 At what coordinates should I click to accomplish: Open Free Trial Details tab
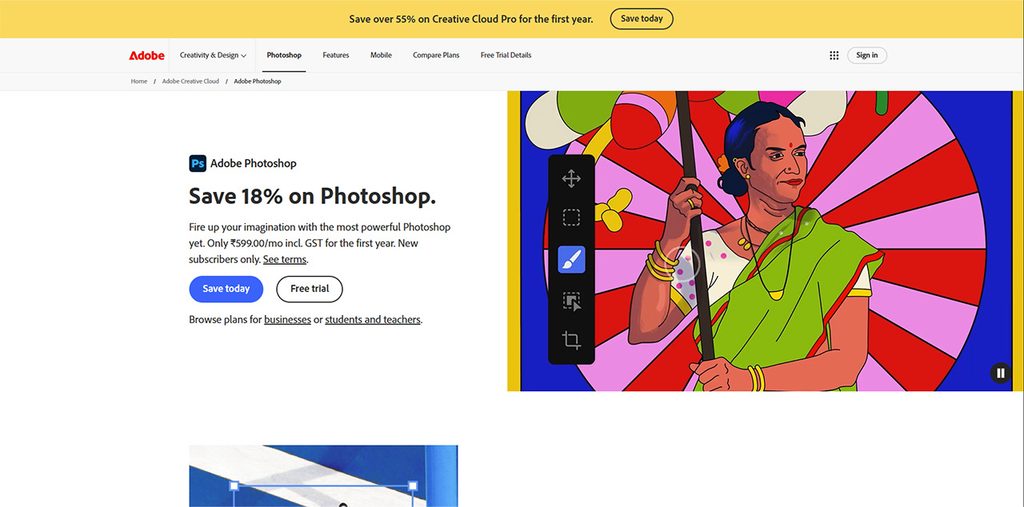point(505,56)
